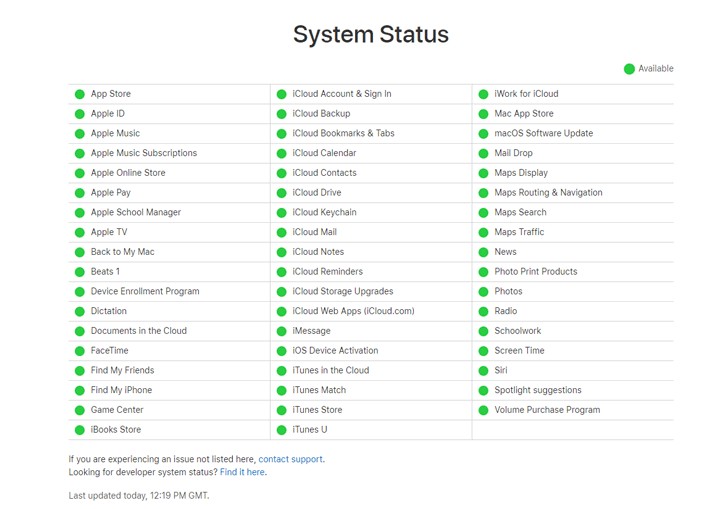Click the green dot next to iMessage
Viewport: 721px width, 509px height.
[x=281, y=332]
